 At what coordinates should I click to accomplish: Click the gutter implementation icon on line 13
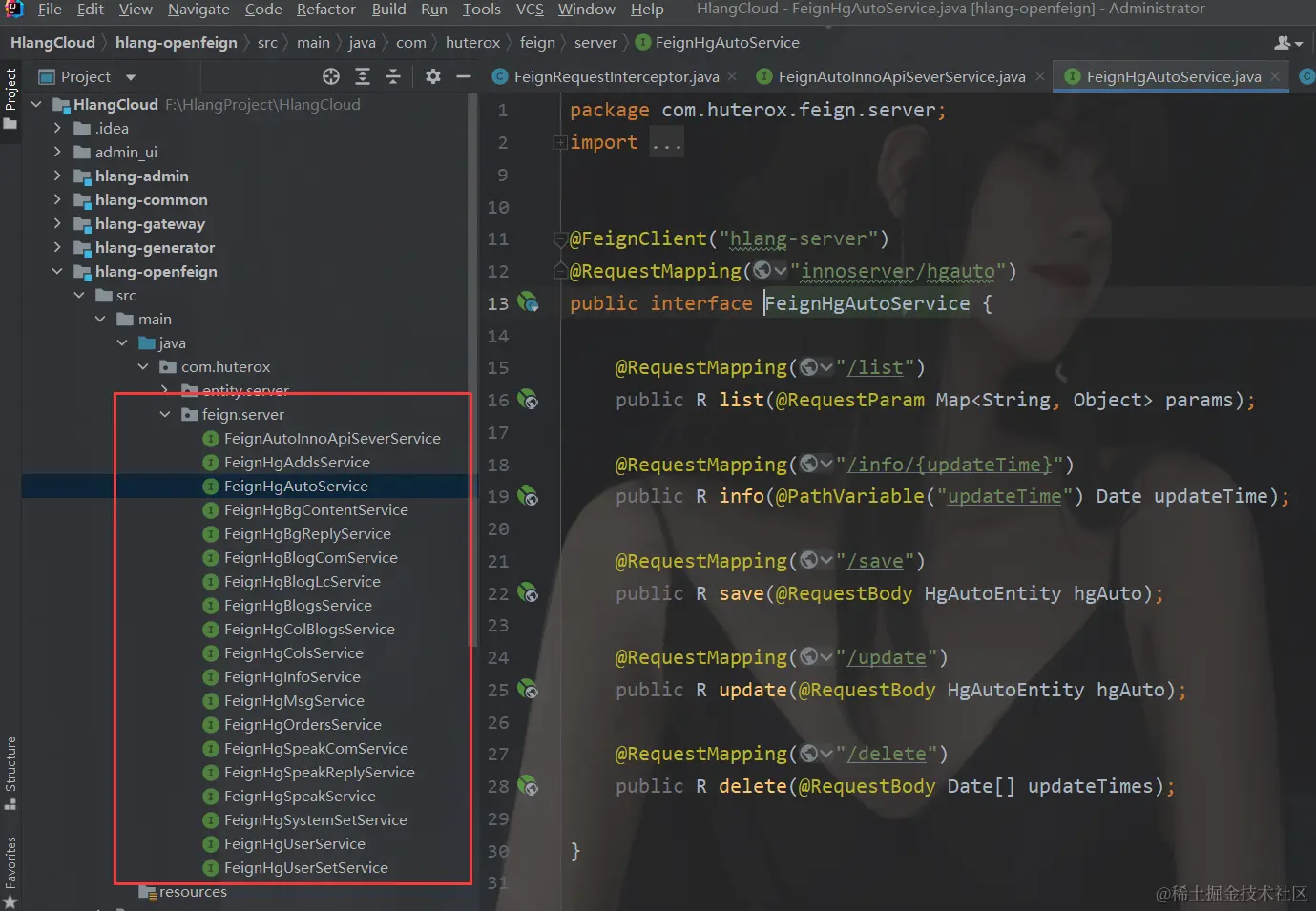coord(528,303)
